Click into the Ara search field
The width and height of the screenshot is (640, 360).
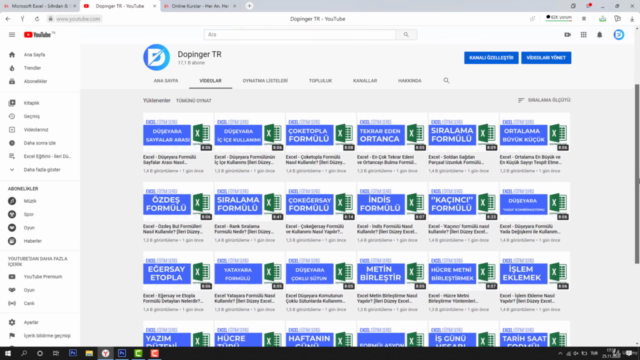tap(300, 35)
